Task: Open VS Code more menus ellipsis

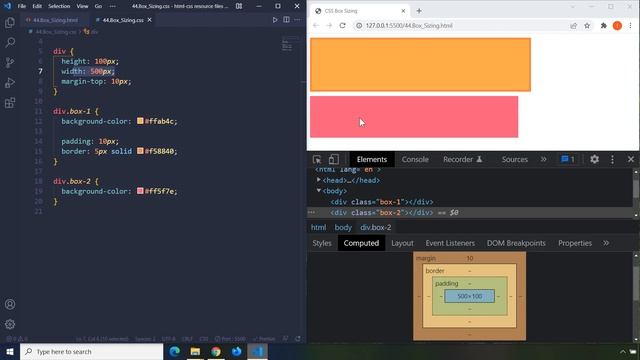Action: (112, 6)
